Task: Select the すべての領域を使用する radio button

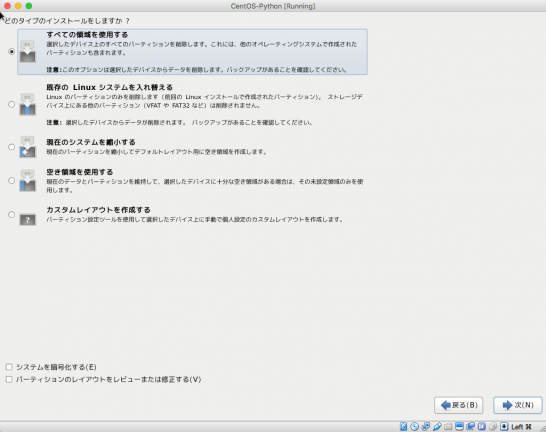Action: pos(11,52)
